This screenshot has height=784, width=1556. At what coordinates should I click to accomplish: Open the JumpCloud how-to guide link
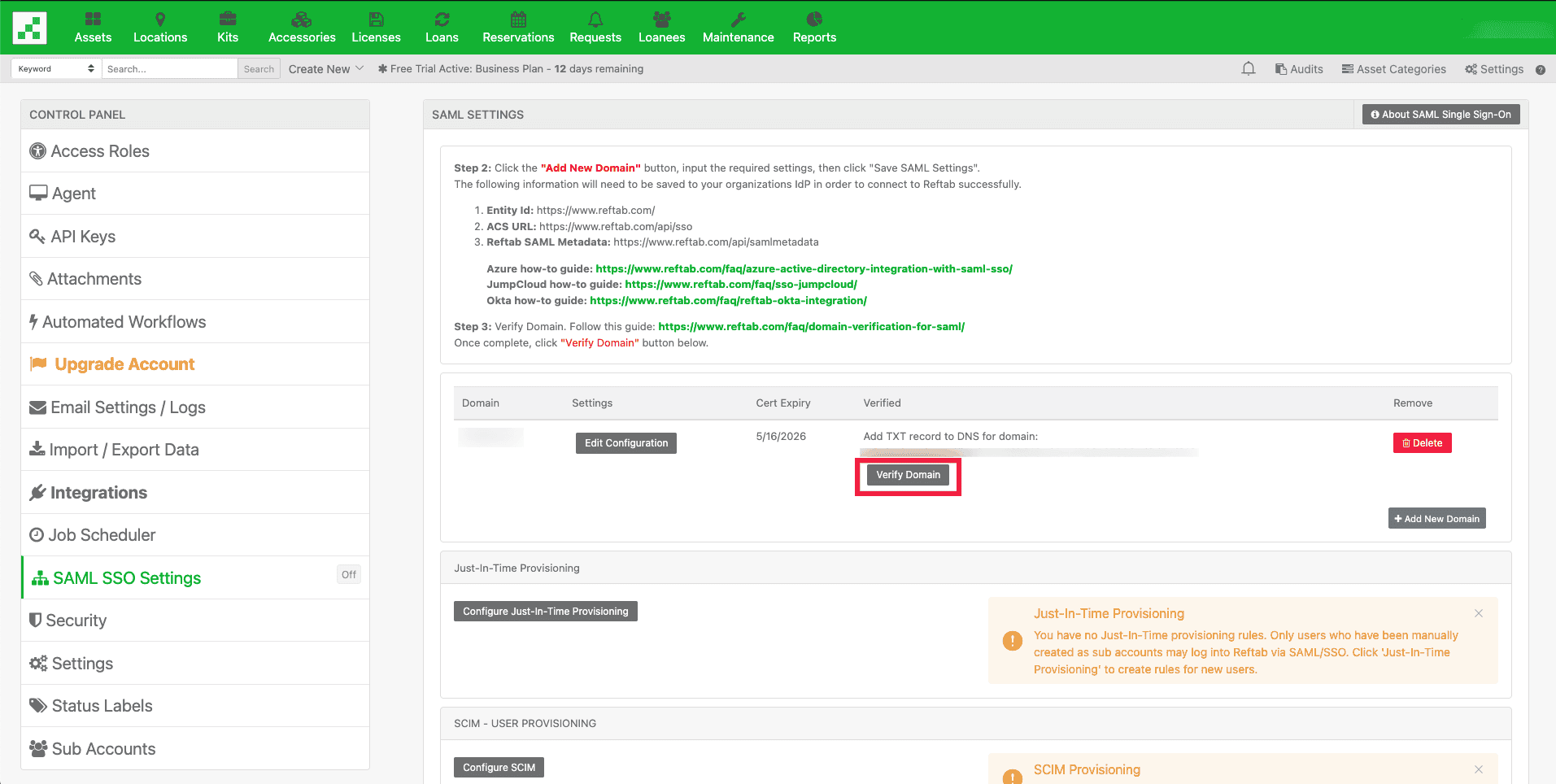(x=741, y=285)
